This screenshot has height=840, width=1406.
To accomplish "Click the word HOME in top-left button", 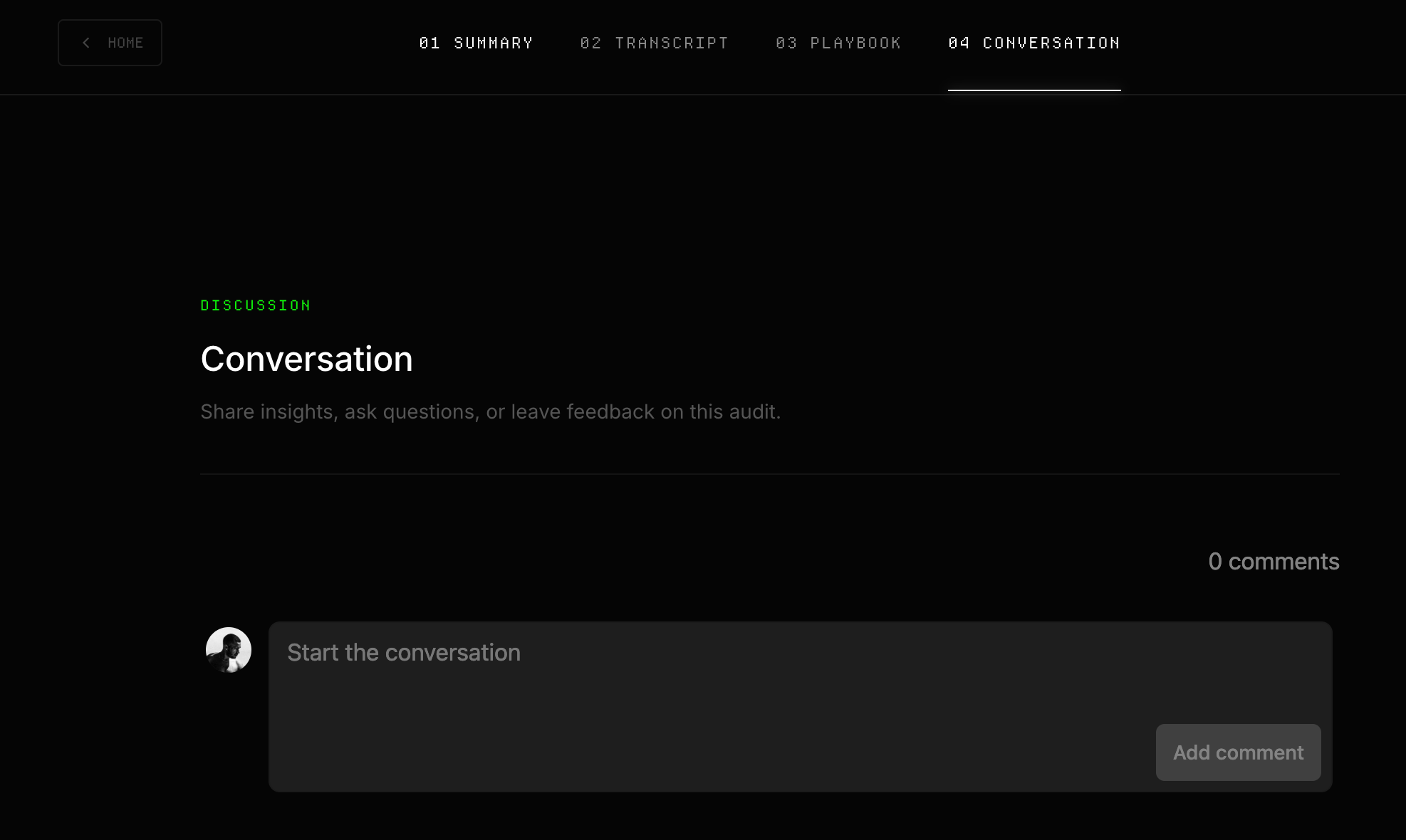I will (x=125, y=43).
